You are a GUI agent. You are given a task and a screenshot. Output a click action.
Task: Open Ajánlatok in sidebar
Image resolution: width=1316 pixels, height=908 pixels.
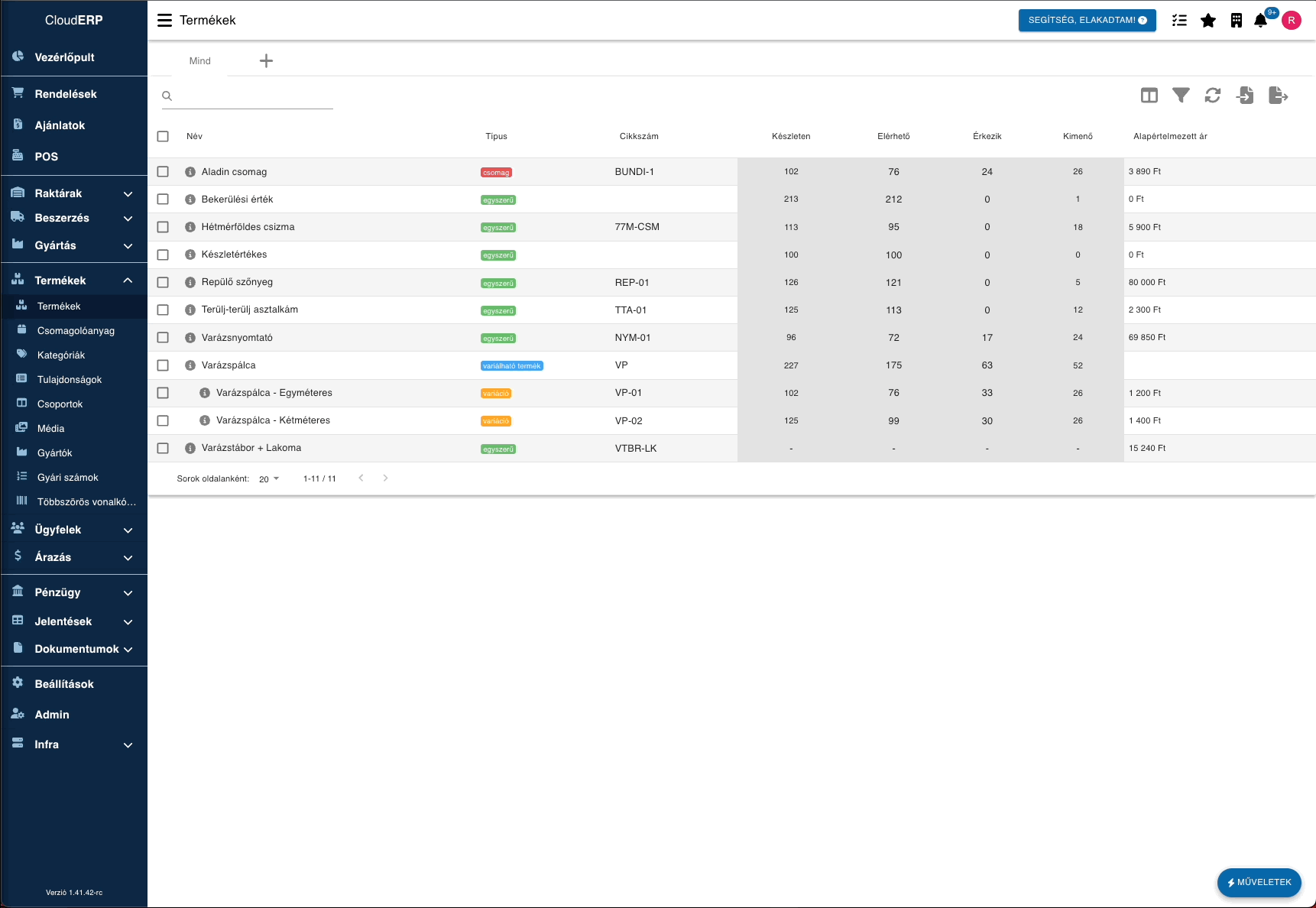74,125
